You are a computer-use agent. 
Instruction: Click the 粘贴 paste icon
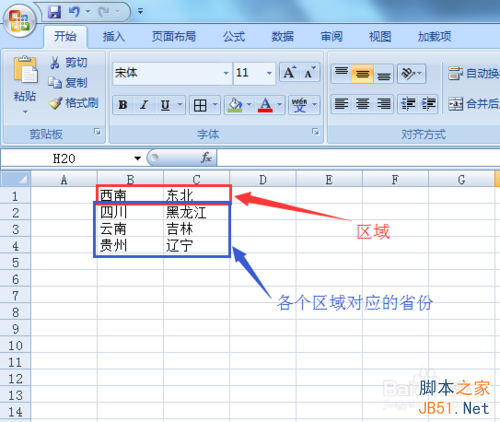25,69
